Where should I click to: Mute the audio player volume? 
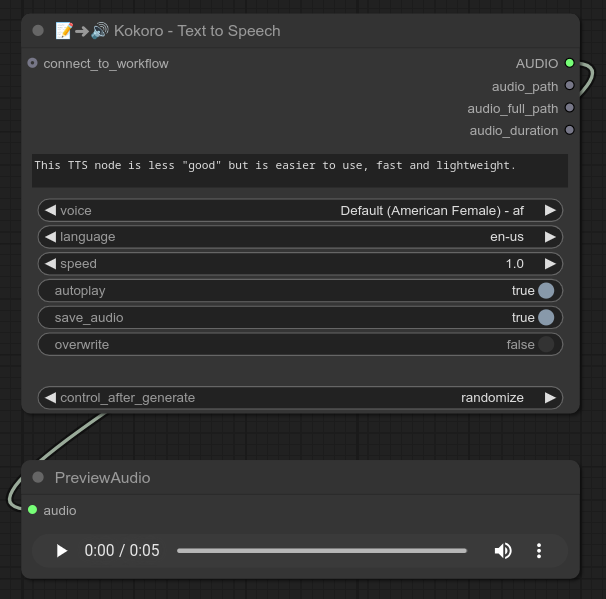(503, 551)
